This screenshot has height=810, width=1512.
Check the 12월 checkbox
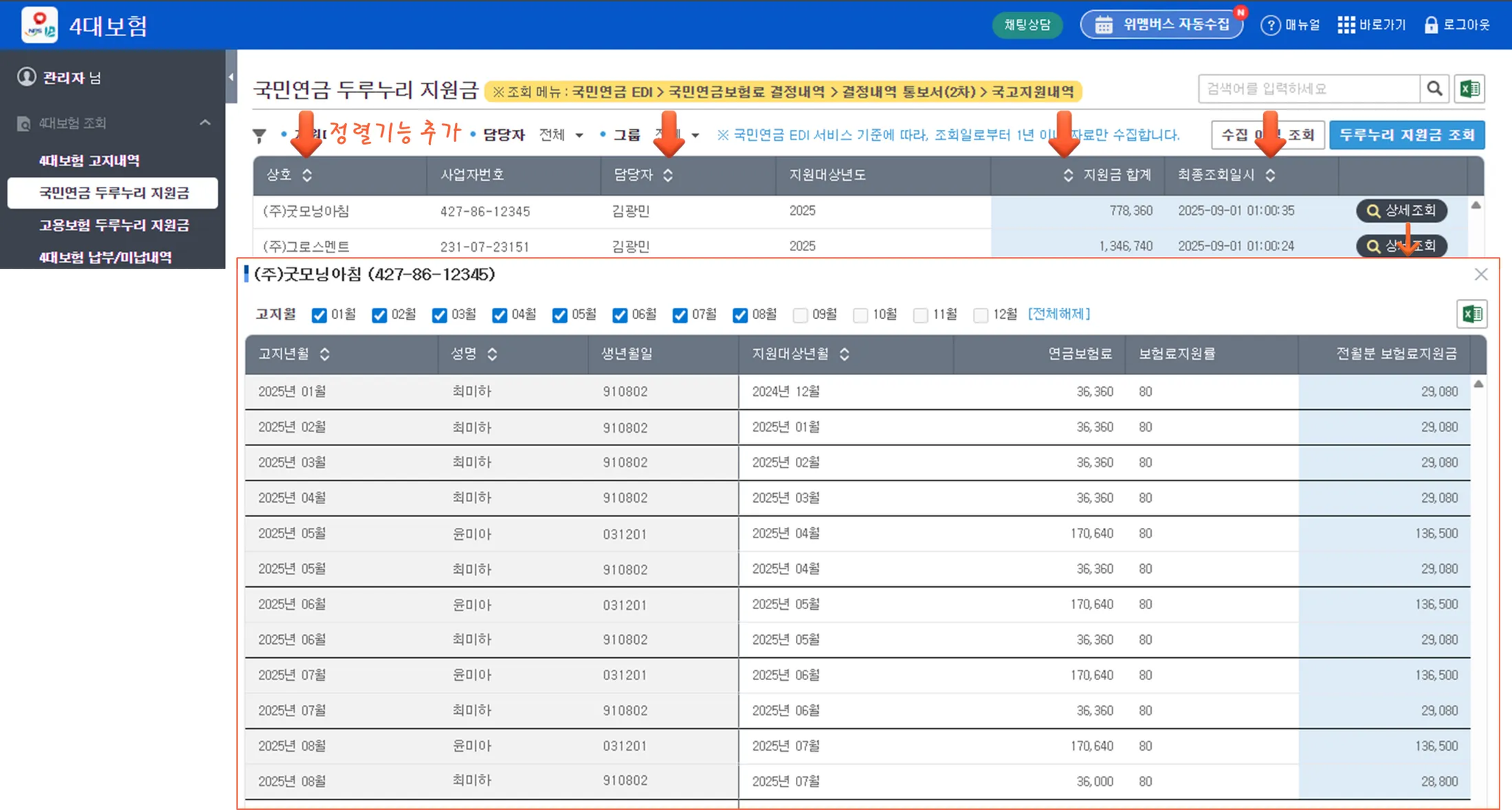pyautogui.click(x=981, y=315)
